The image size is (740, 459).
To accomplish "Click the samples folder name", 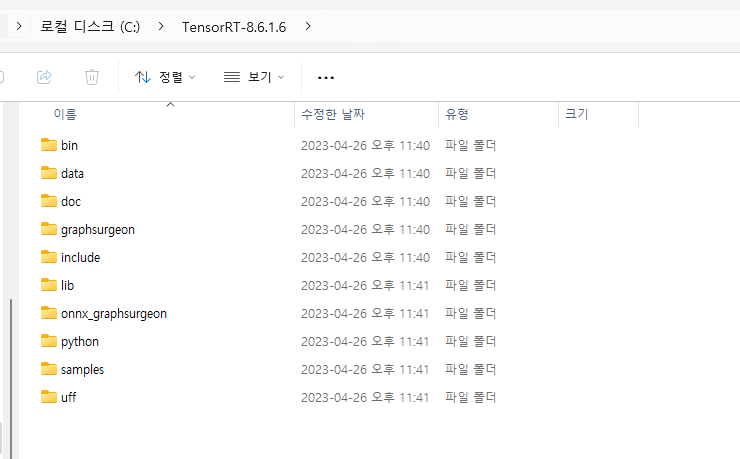I will point(82,369).
